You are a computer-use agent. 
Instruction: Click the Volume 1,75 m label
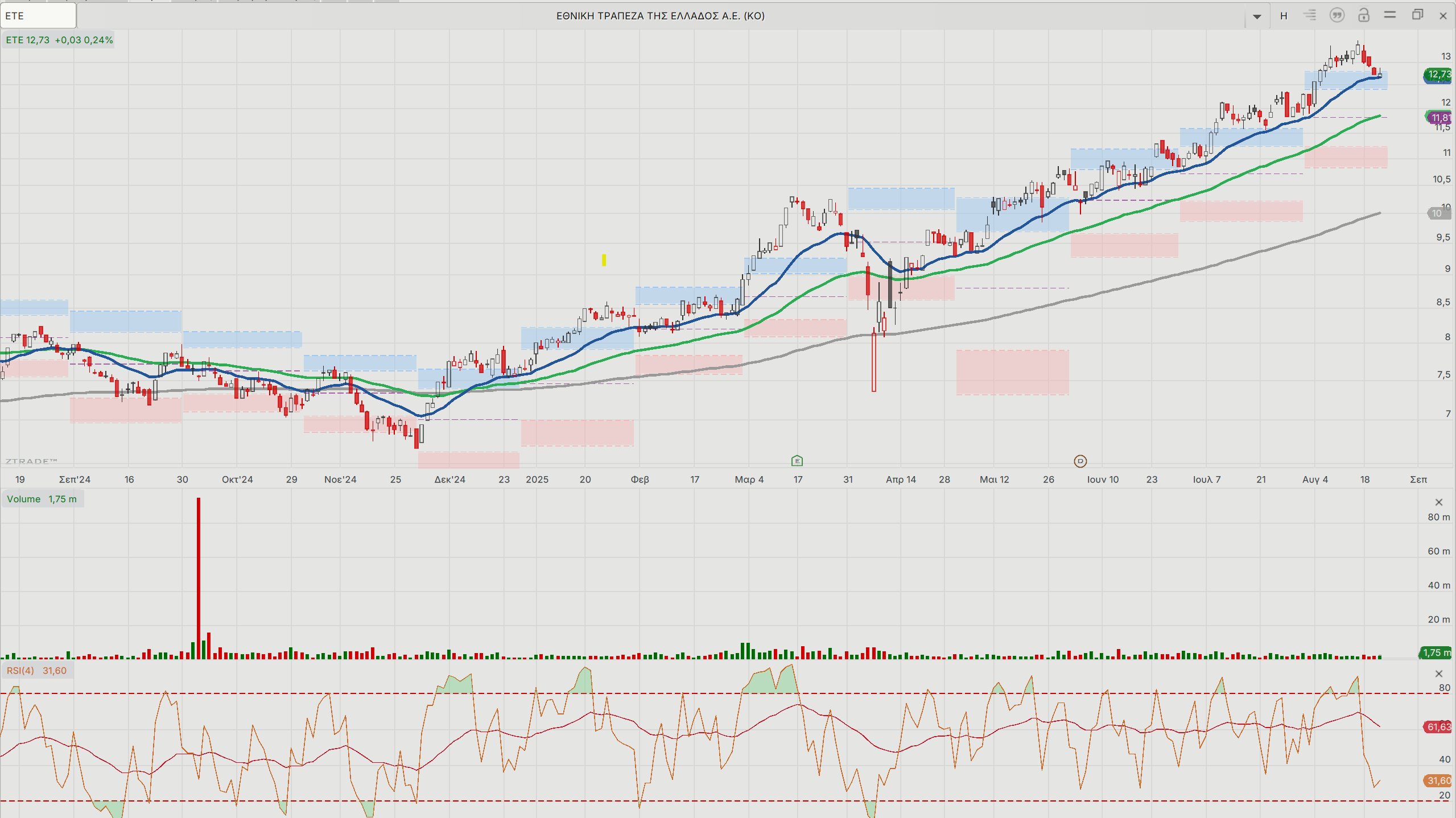tap(42, 499)
